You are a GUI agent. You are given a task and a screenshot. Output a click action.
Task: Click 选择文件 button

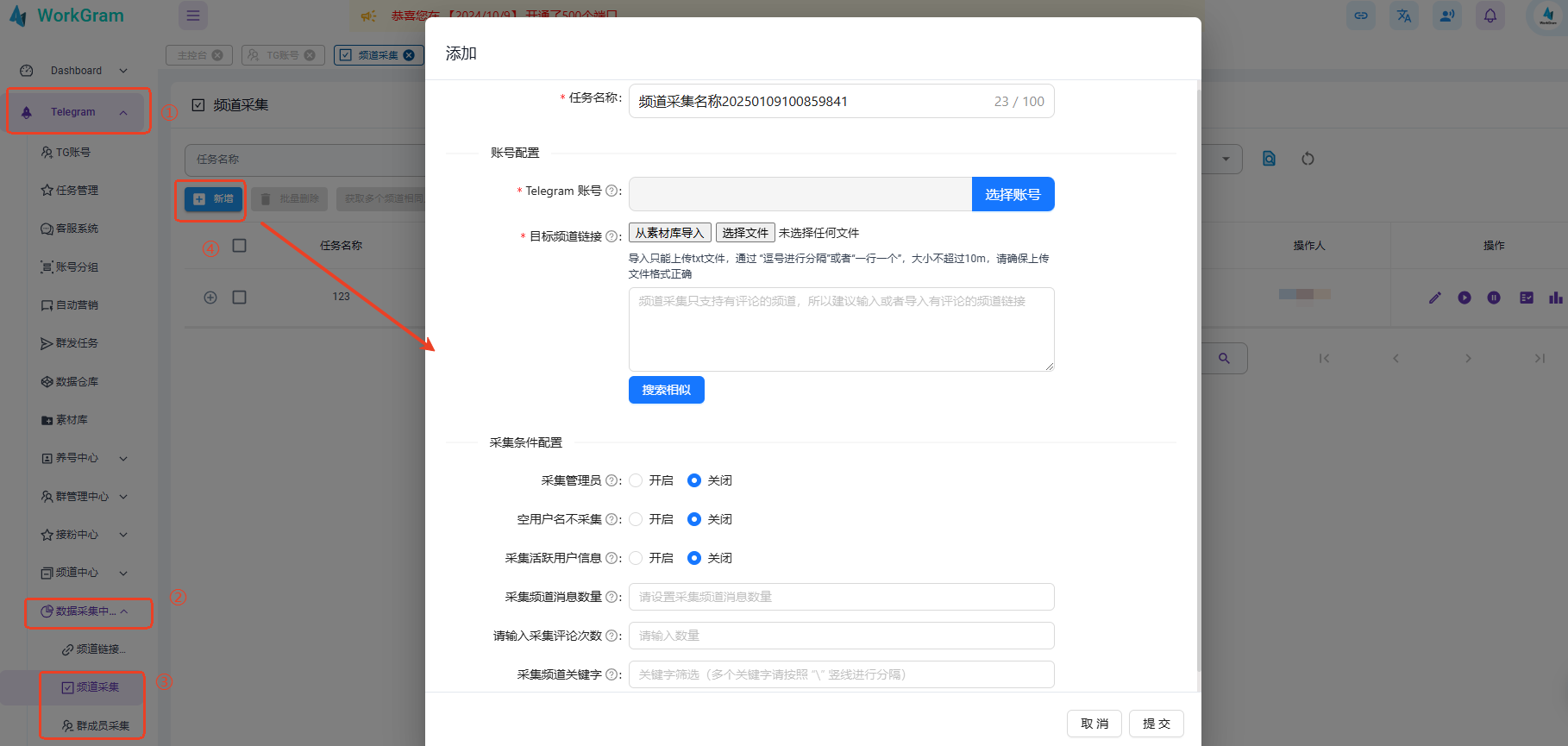coord(745,233)
